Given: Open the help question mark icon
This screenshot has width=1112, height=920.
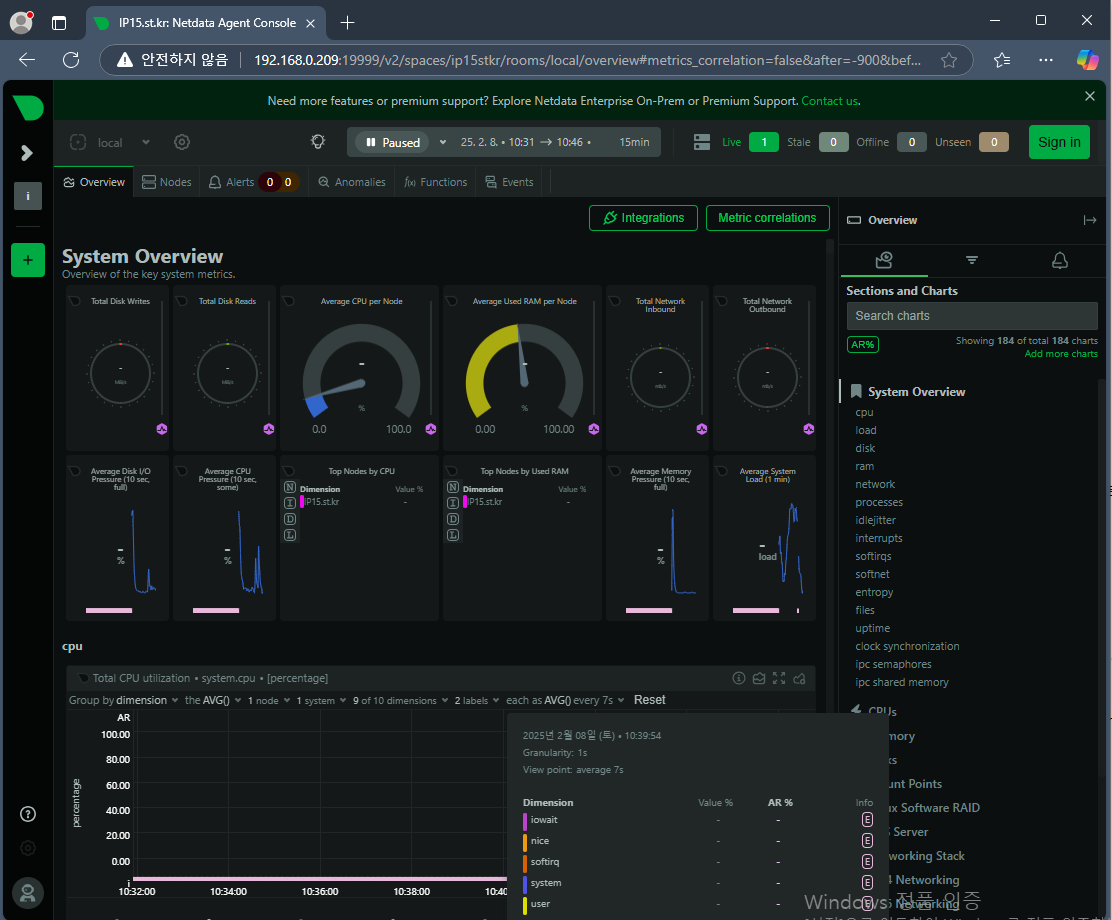Looking at the screenshot, I should pyautogui.click(x=28, y=814).
